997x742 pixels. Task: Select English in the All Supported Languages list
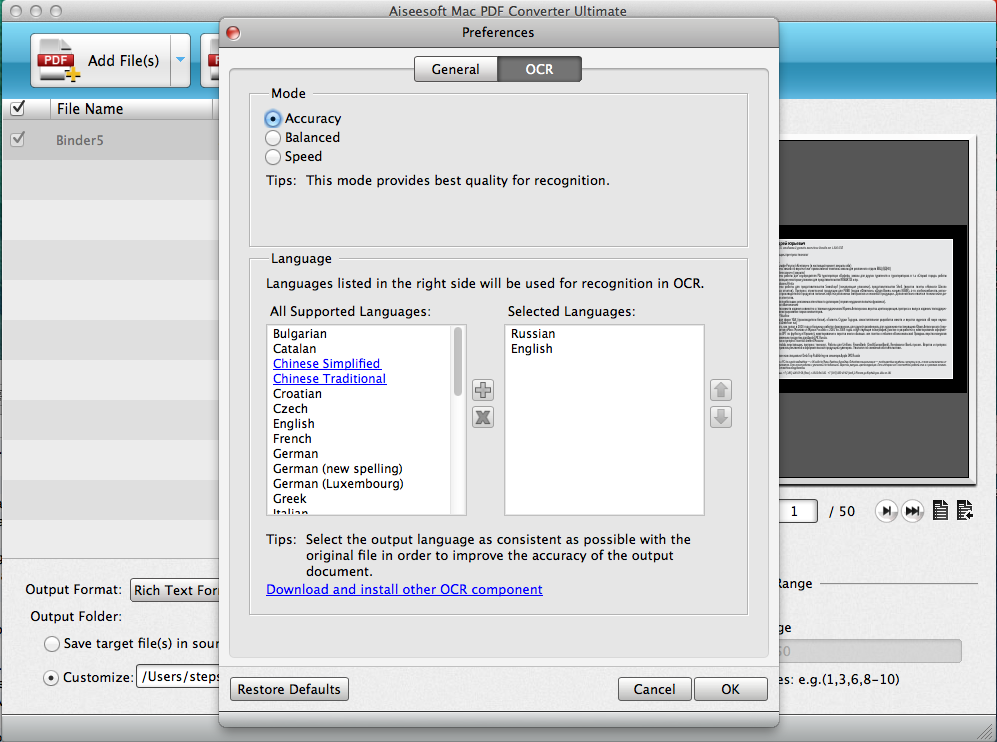tap(294, 424)
